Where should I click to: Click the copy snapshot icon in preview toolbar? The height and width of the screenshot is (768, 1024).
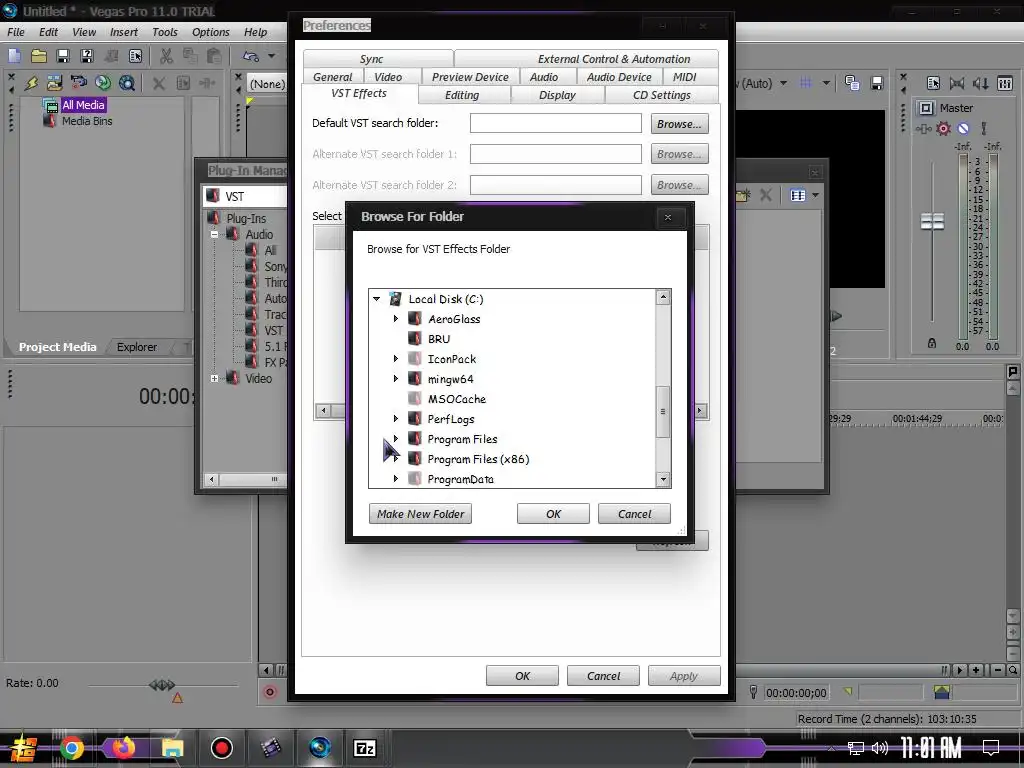(852, 83)
